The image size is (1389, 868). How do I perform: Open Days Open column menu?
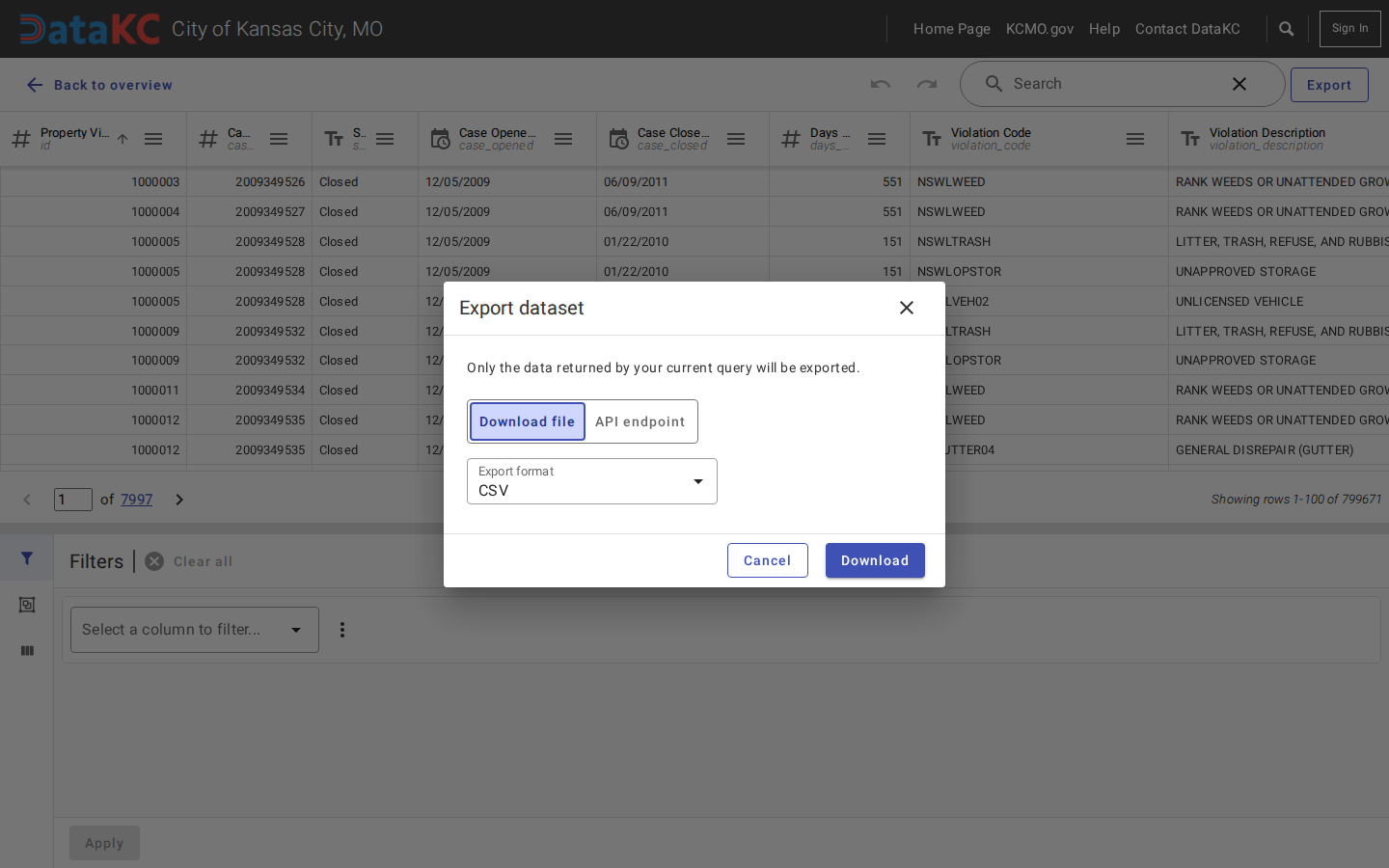pos(877,139)
